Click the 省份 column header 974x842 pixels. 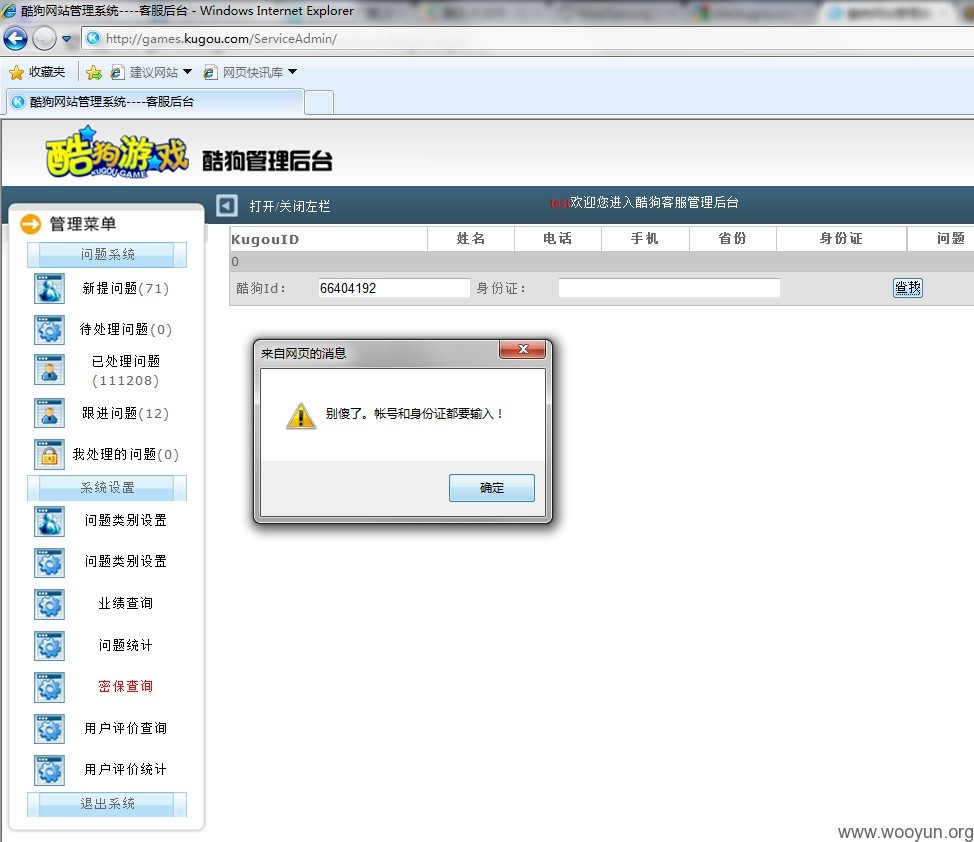(732, 239)
